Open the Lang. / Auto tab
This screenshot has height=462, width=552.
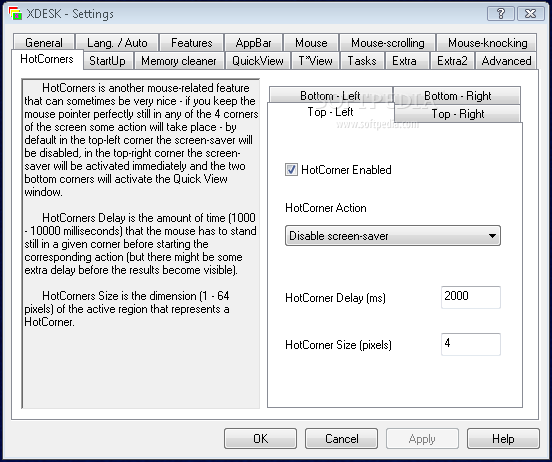click(117, 43)
